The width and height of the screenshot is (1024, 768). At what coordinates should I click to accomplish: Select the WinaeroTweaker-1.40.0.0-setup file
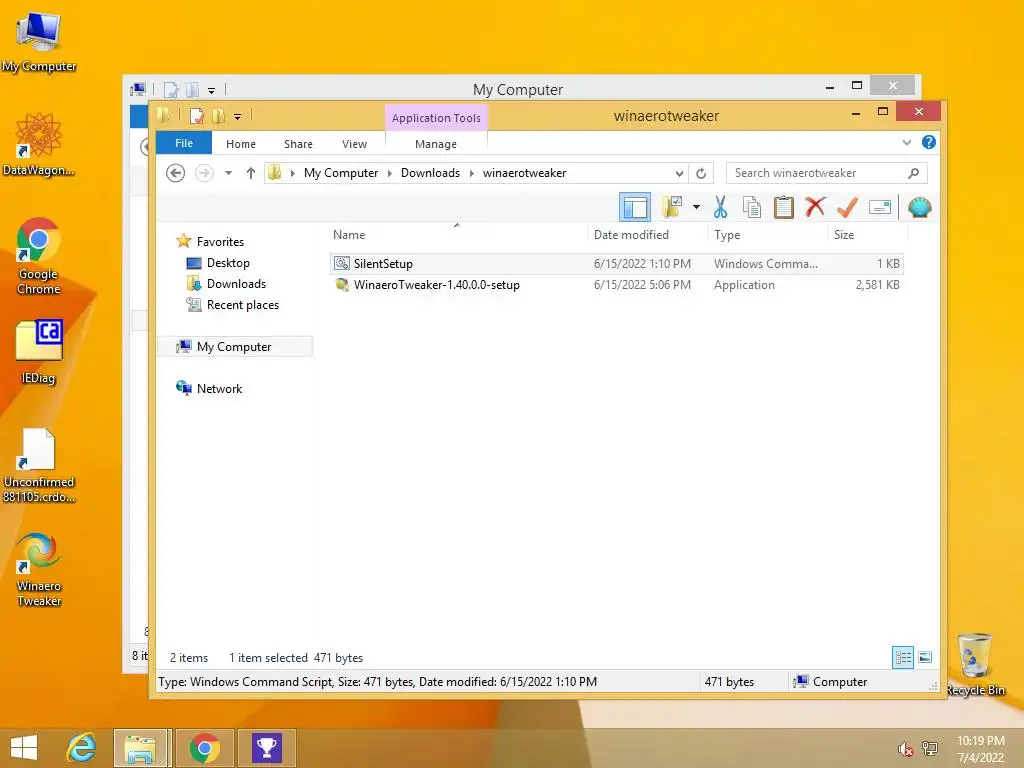click(617, 285)
